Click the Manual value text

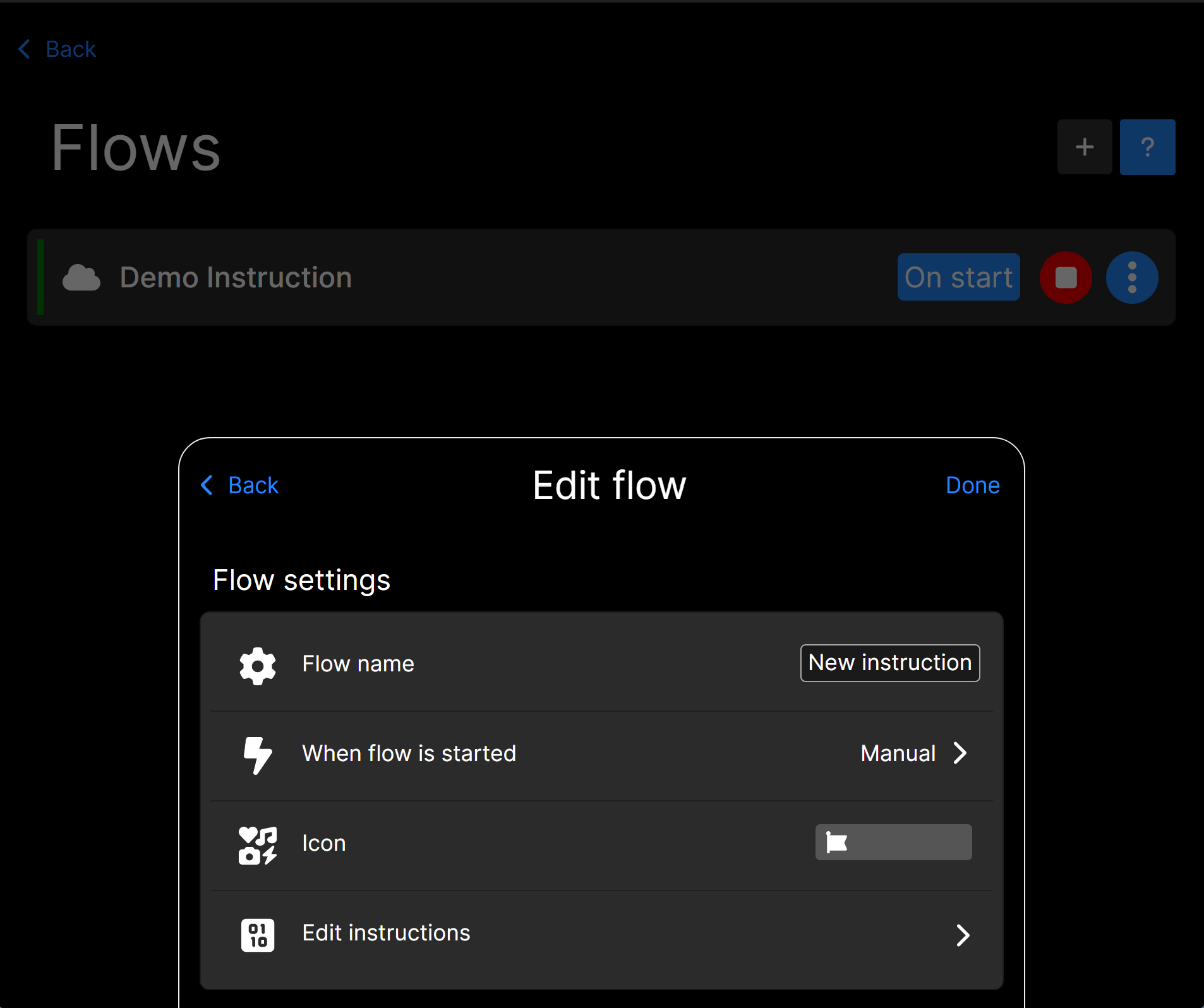coord(898,753)
